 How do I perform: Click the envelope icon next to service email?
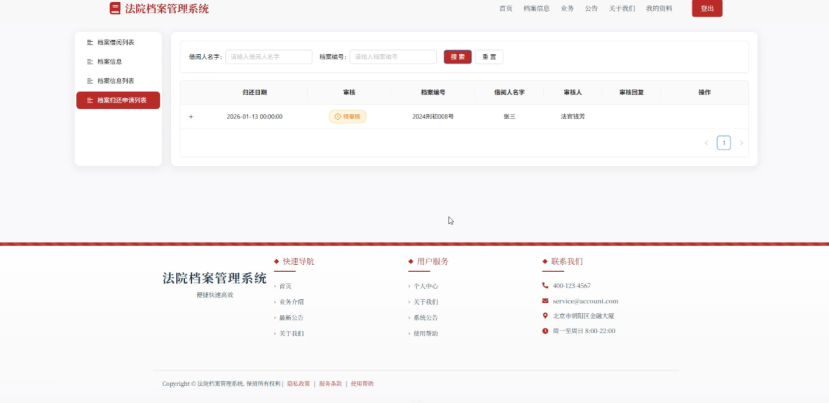[x=545, y=301]
